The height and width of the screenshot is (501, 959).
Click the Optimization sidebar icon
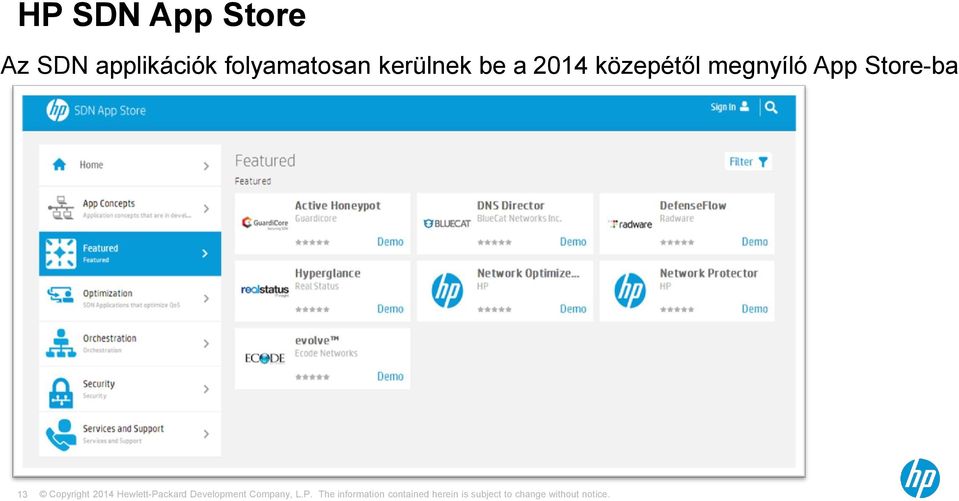[61, 295]
